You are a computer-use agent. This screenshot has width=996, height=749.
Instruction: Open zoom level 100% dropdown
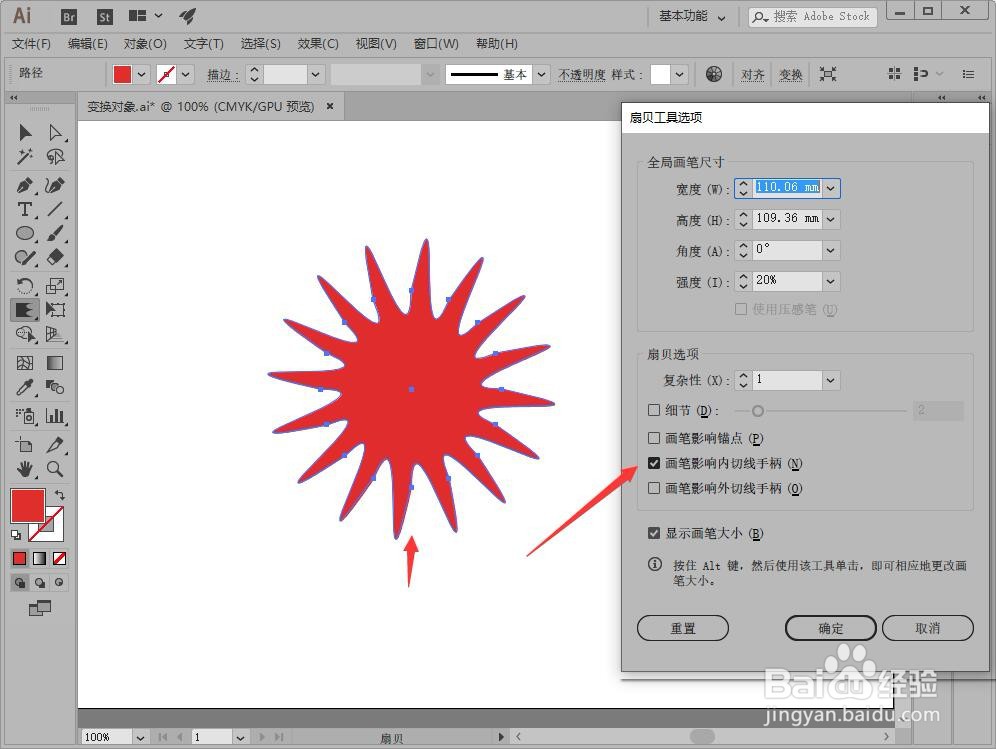(140, 738)
